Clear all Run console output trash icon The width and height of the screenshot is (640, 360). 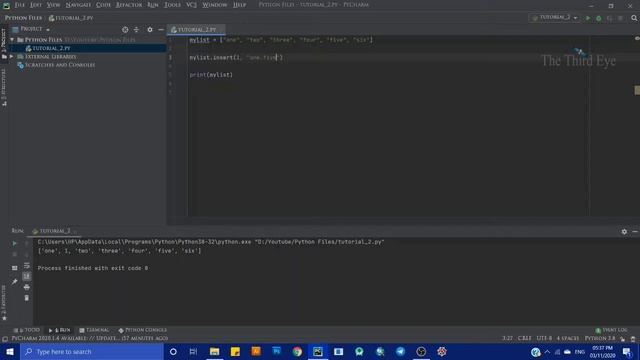(x=27, y=298)
